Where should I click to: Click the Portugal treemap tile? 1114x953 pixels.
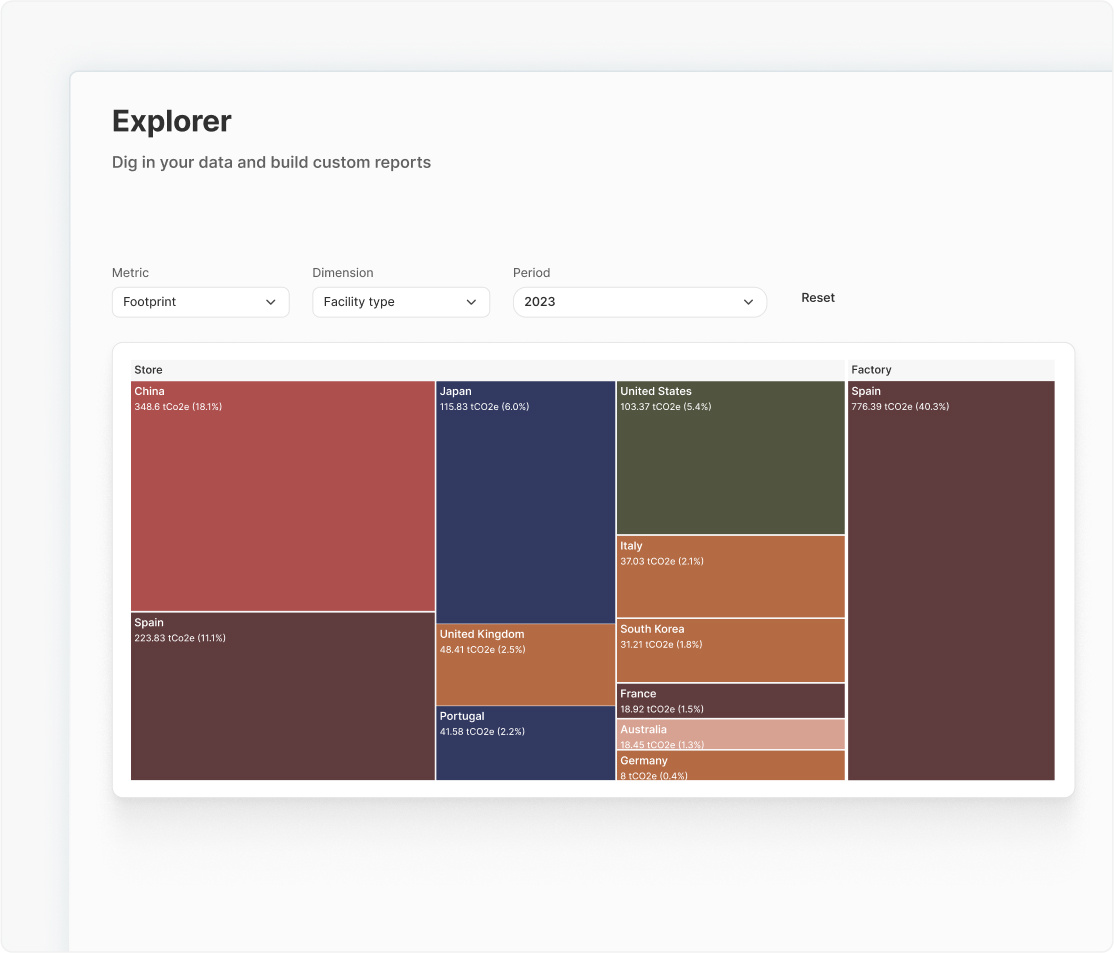[525, 743]
